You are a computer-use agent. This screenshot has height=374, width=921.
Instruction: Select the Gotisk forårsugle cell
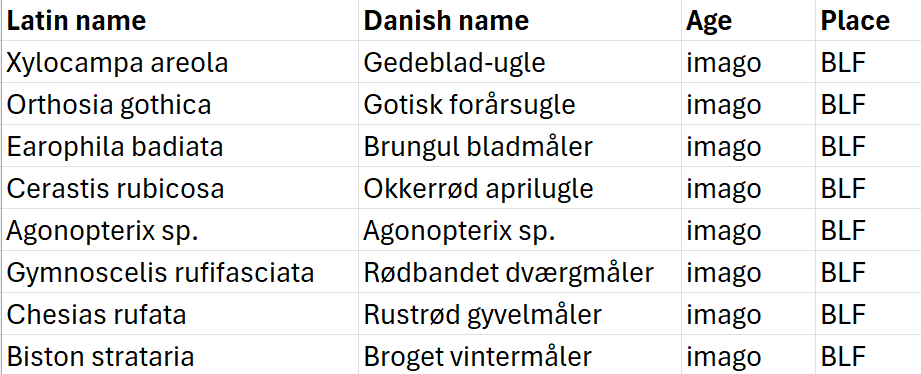coord(520,104)
